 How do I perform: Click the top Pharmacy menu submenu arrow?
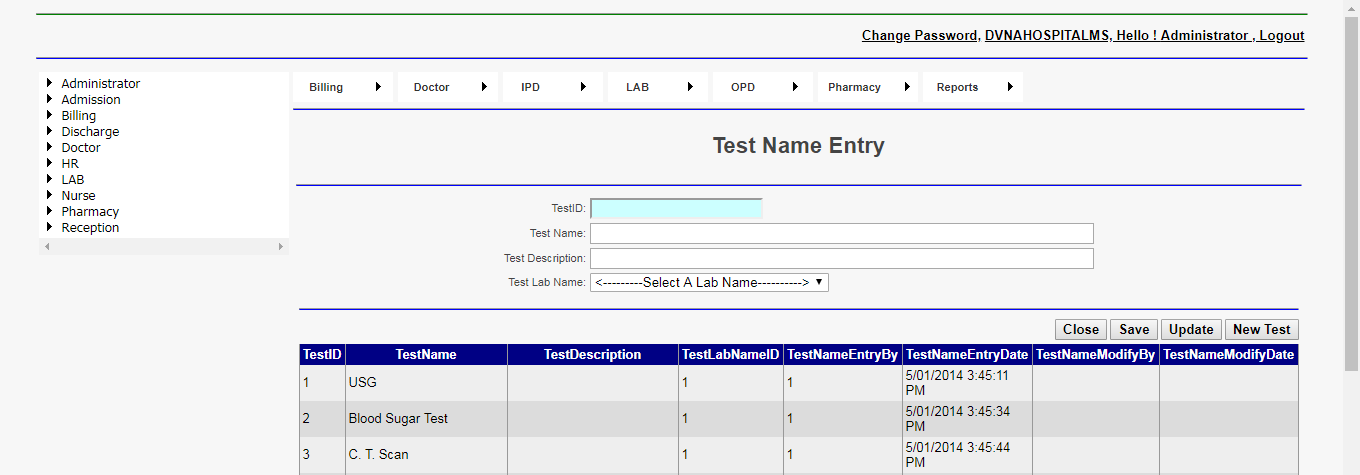point(906,87)
